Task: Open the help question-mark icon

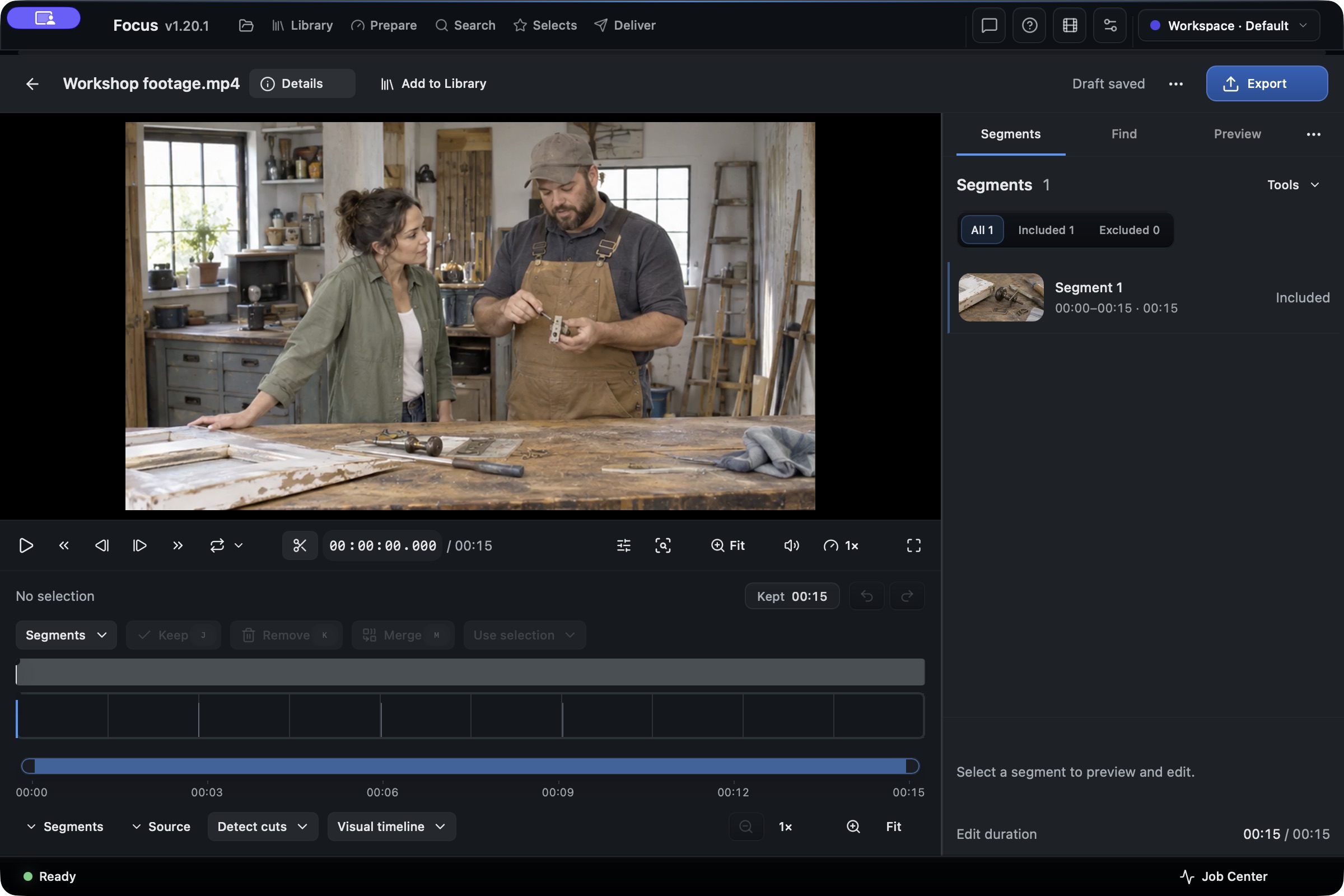Action: coord(1029,25)
